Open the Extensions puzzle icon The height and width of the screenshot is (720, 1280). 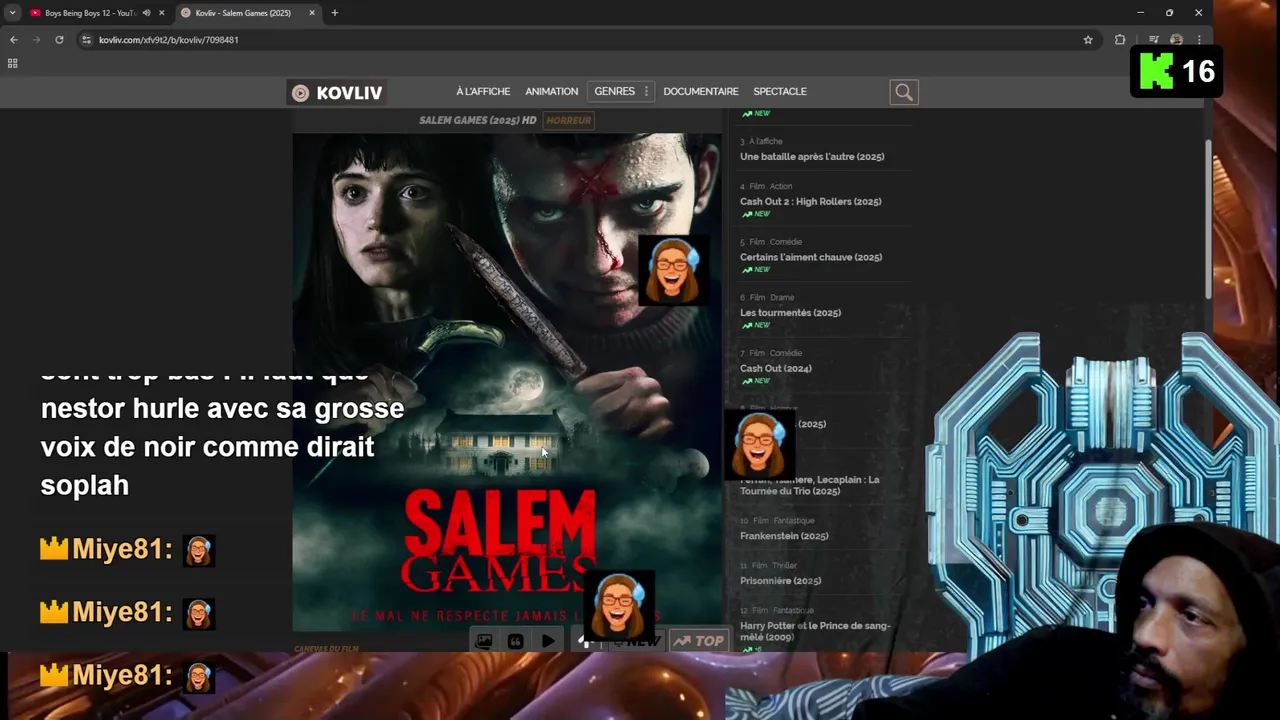[x=1120, y=40]
